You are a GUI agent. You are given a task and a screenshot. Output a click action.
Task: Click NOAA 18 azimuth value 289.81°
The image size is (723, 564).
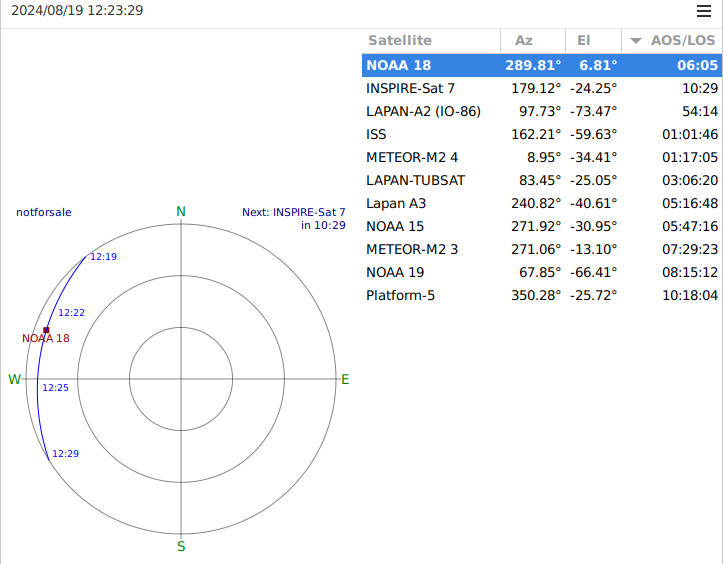tap(533, 65)
